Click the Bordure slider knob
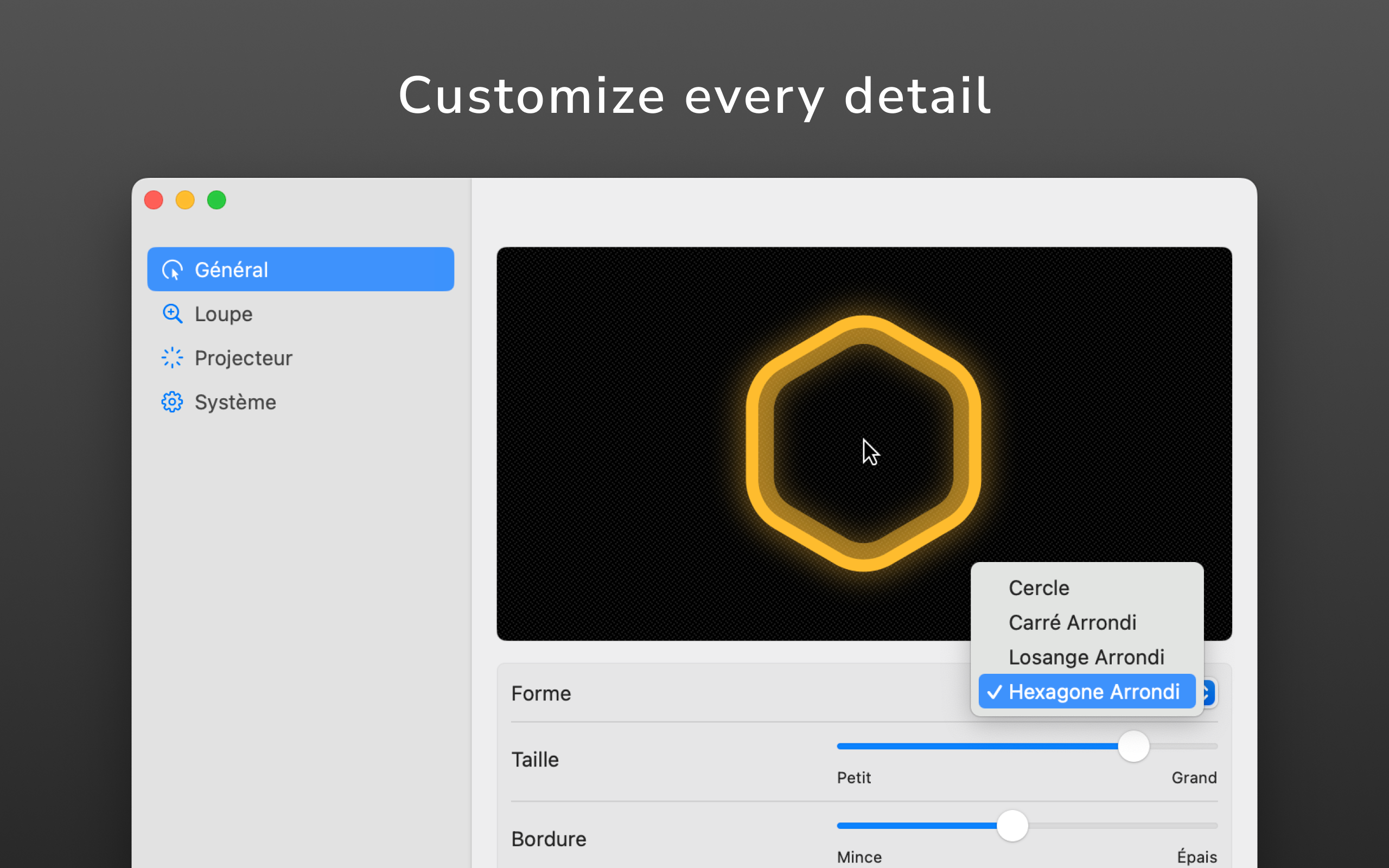 (x=1012, y=826)
